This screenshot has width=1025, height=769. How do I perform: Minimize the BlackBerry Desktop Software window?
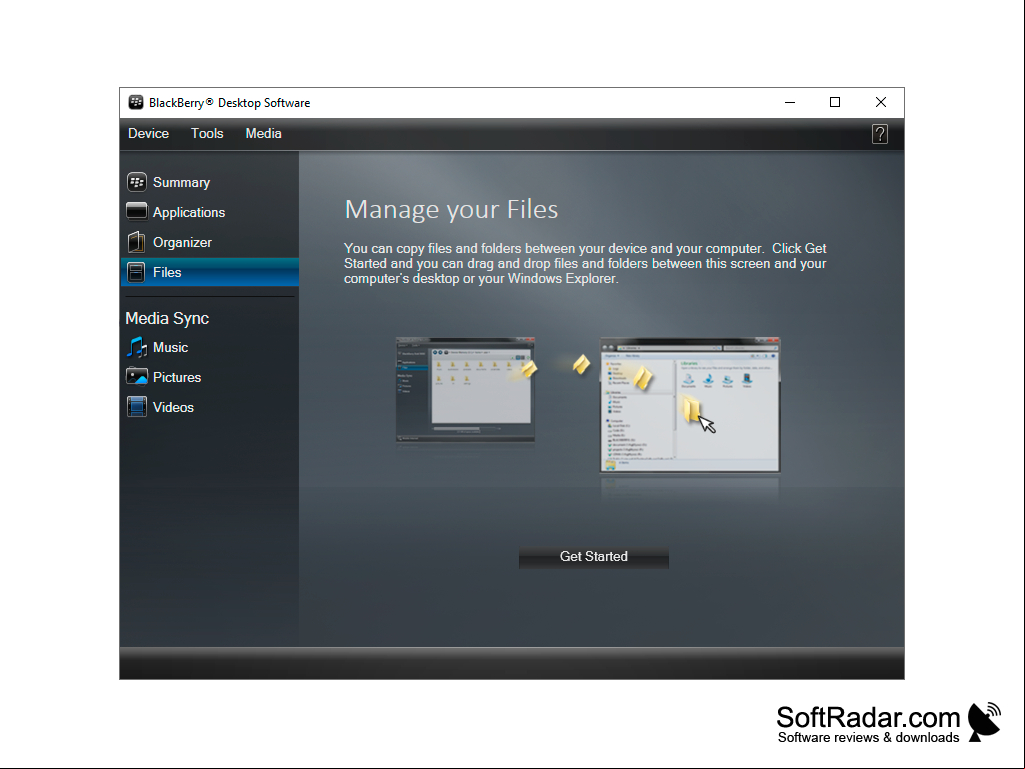pyautogui.click(x=790, y=103)
